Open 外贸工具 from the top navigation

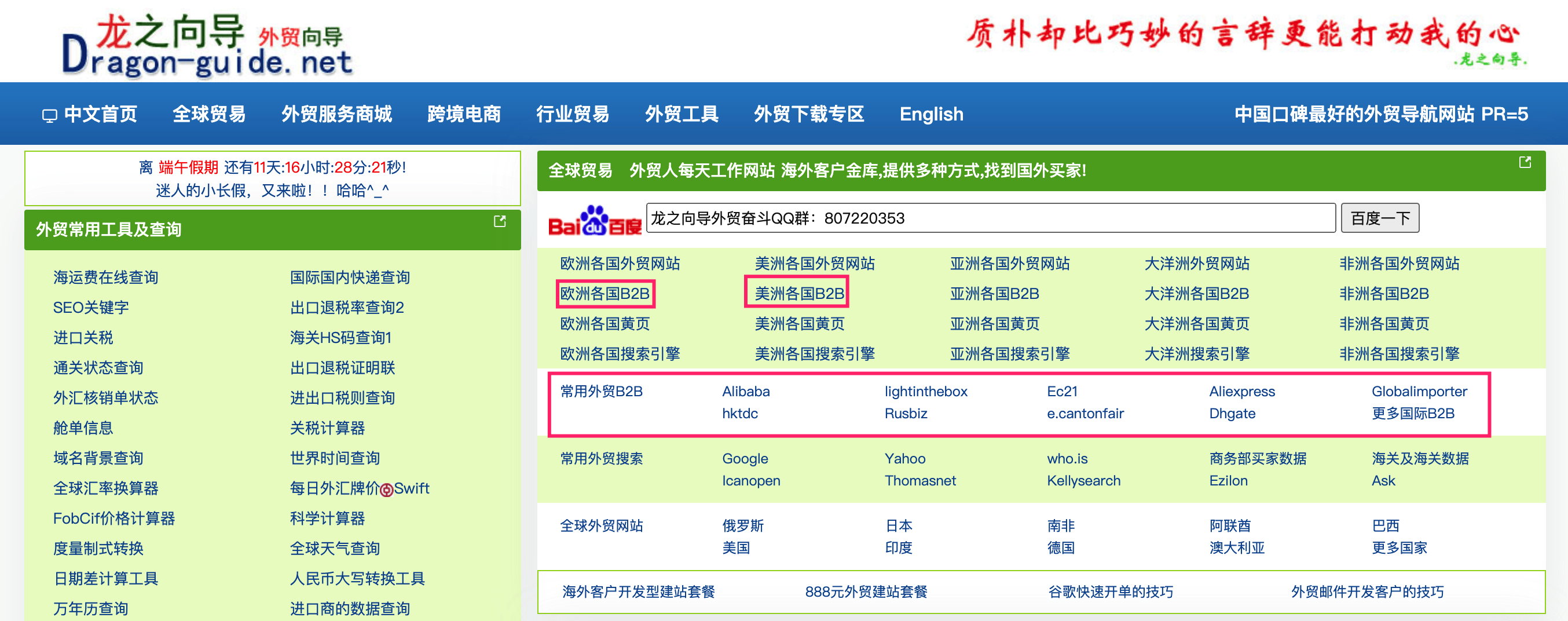(x=681, y=114)
